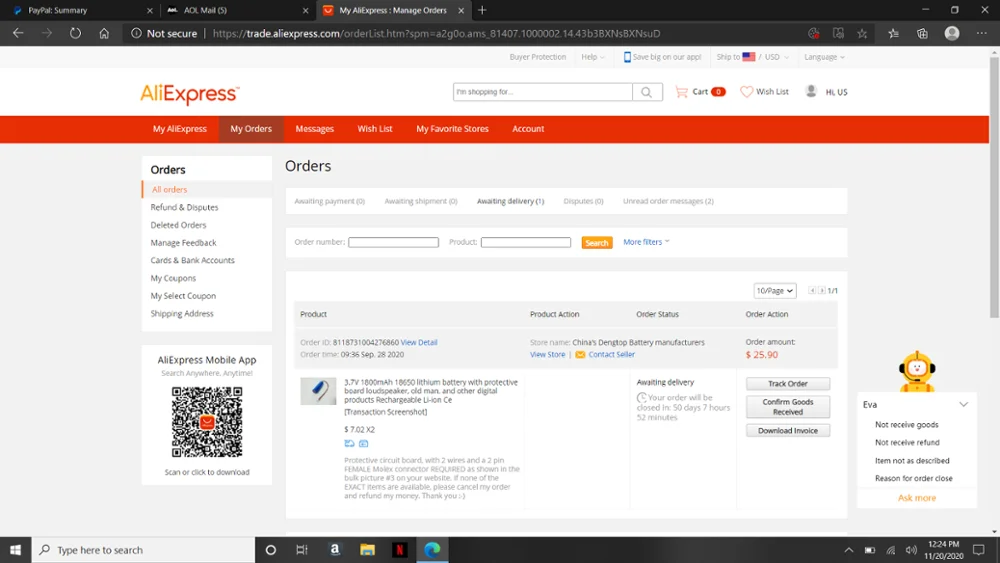Open My AliExpress in the red menu
The width and height of the screenshot is (1000, 563).
180,129
